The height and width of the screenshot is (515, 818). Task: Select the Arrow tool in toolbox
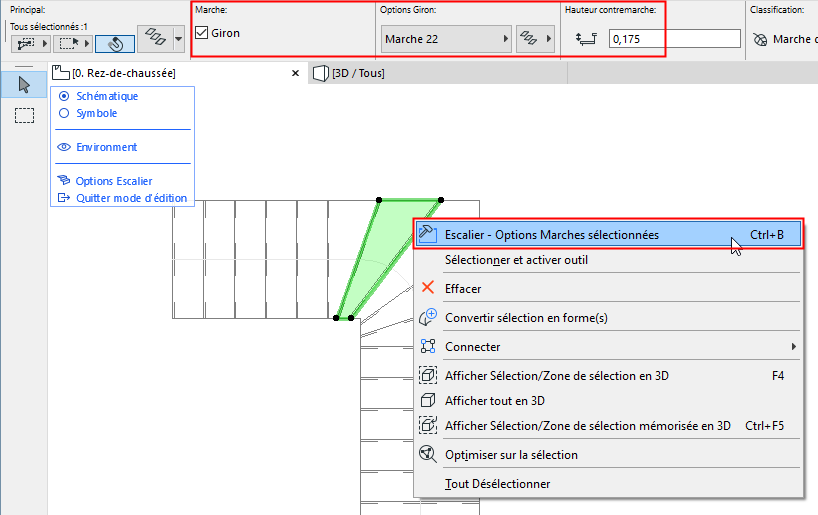(x=24, y=85)
